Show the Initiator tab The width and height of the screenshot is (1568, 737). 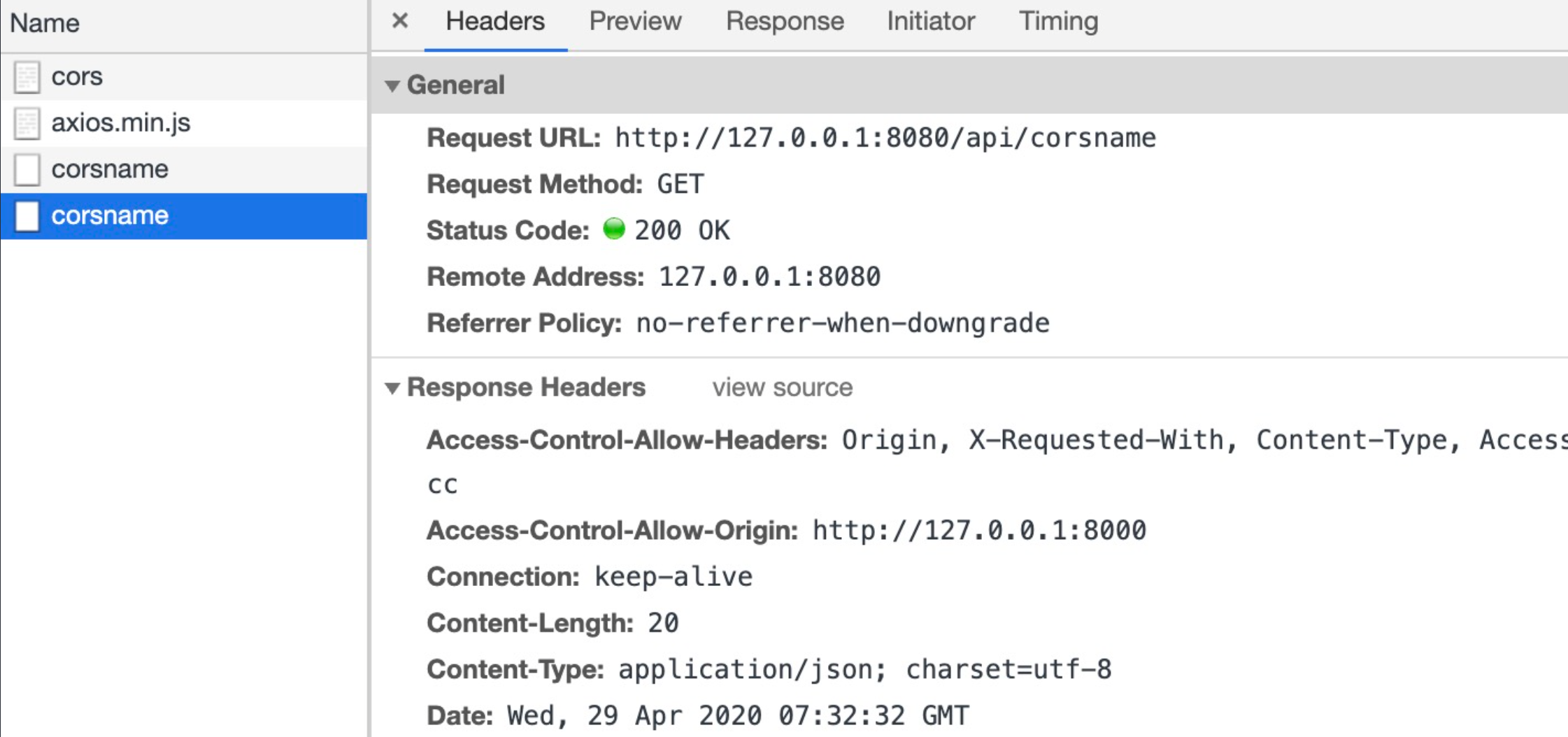pos(931,22)
